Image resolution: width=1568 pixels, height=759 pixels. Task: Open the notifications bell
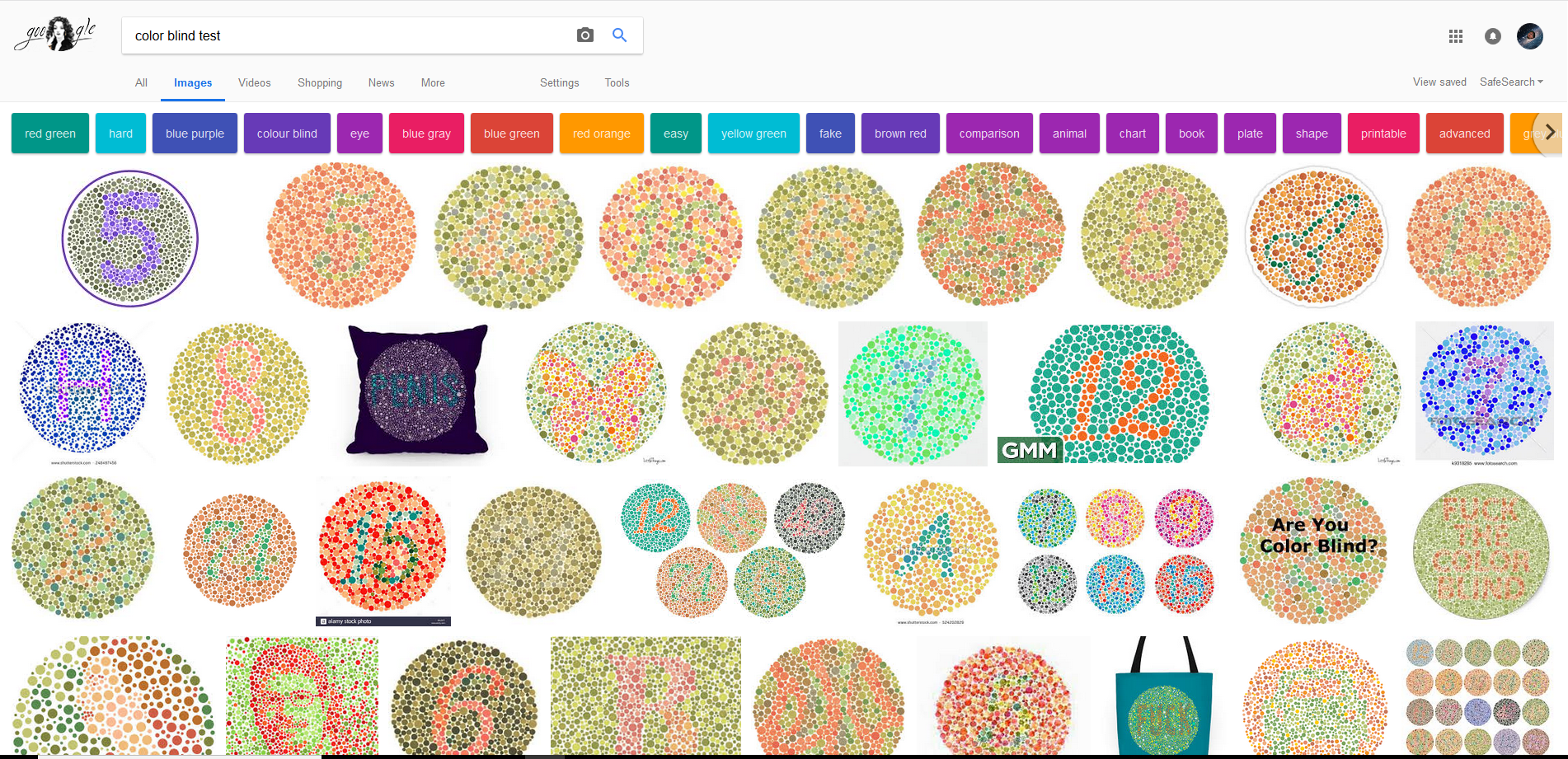[x=1493, y=36]
